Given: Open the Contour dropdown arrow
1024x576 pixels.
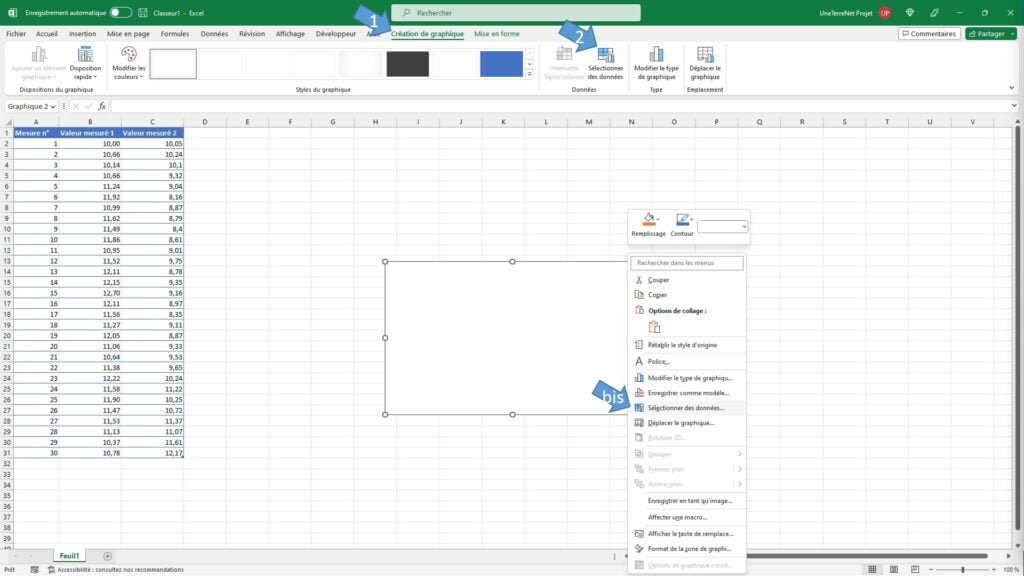Looking at the screenshot, I should tap(692, 219).
